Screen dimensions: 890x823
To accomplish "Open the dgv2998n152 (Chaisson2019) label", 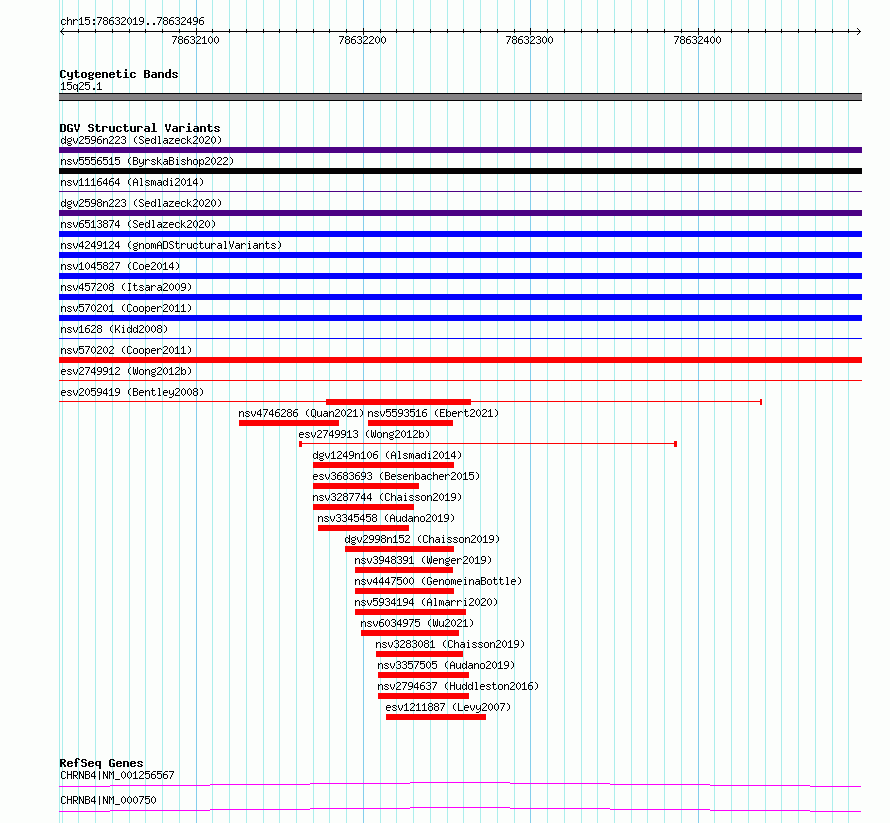I will pos(422,539).
